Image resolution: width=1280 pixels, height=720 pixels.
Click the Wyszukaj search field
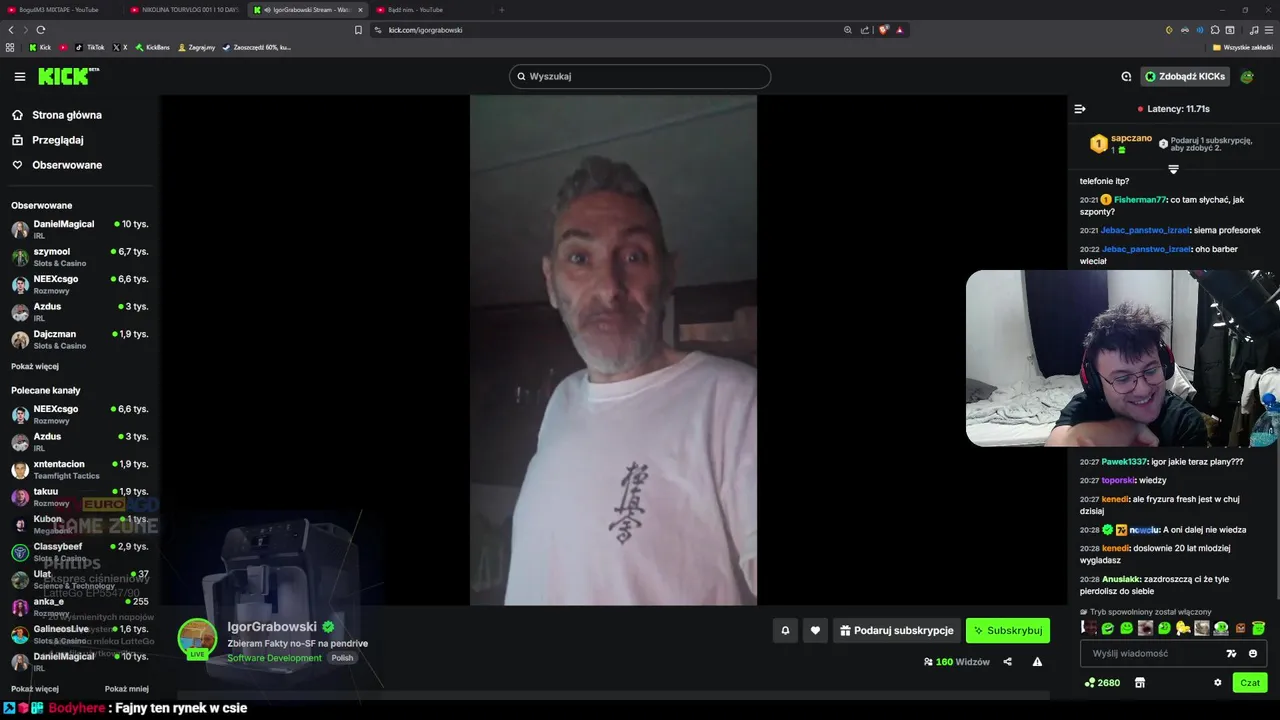coord(640,77)
